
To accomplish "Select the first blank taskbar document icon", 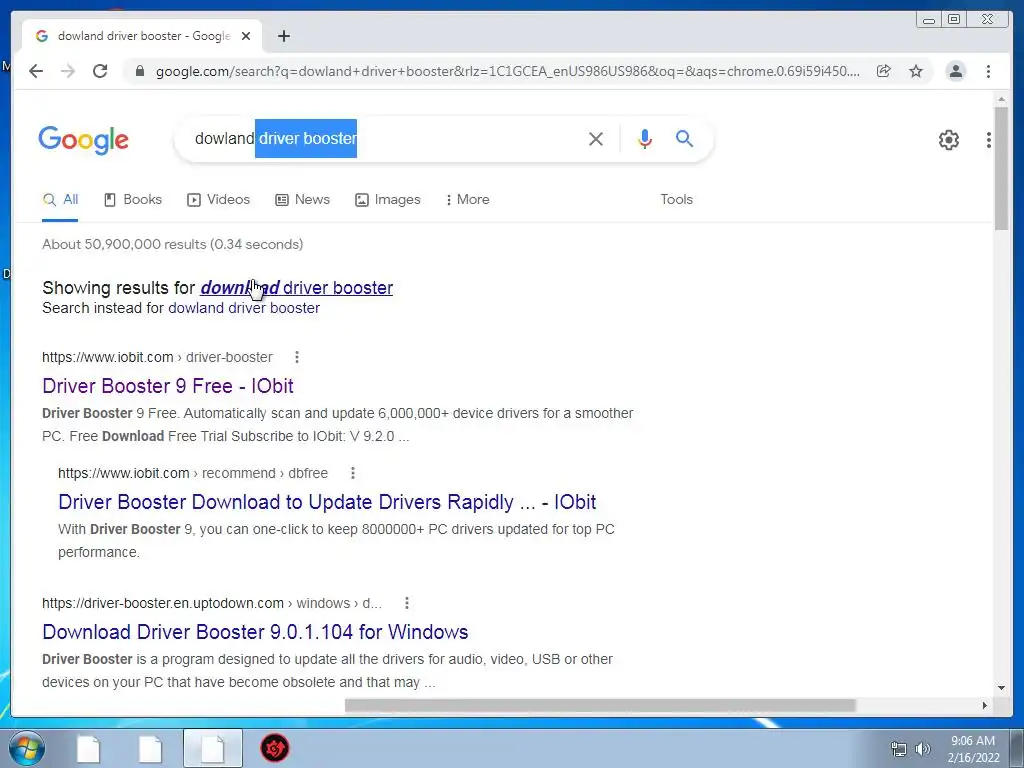I will 89,748.
